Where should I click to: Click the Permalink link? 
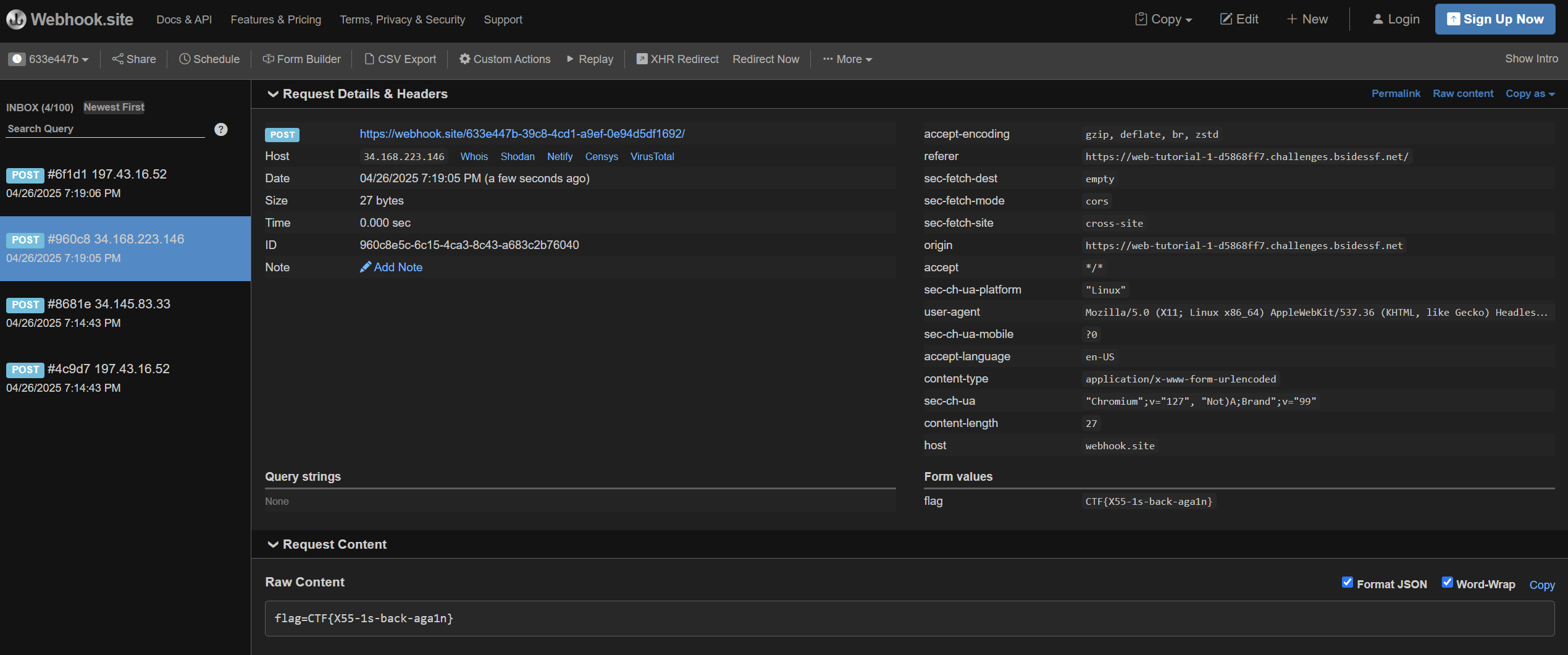tap(1395, 94)
